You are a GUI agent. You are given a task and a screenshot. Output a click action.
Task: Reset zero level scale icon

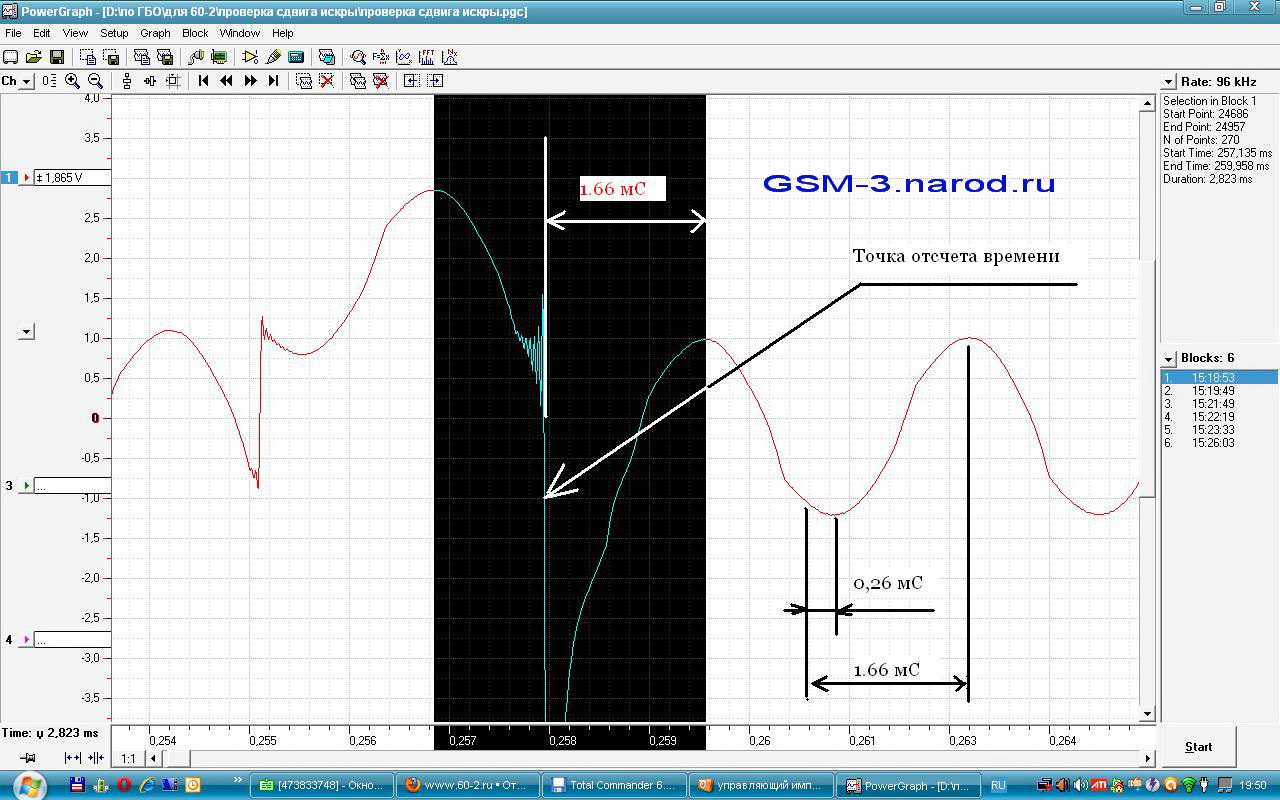pos(49,81)
